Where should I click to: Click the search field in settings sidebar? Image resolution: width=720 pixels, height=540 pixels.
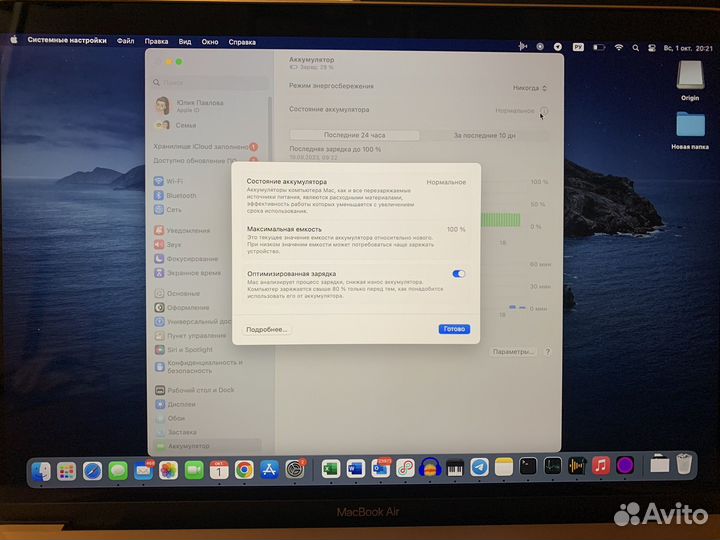[x=210, y=83]
